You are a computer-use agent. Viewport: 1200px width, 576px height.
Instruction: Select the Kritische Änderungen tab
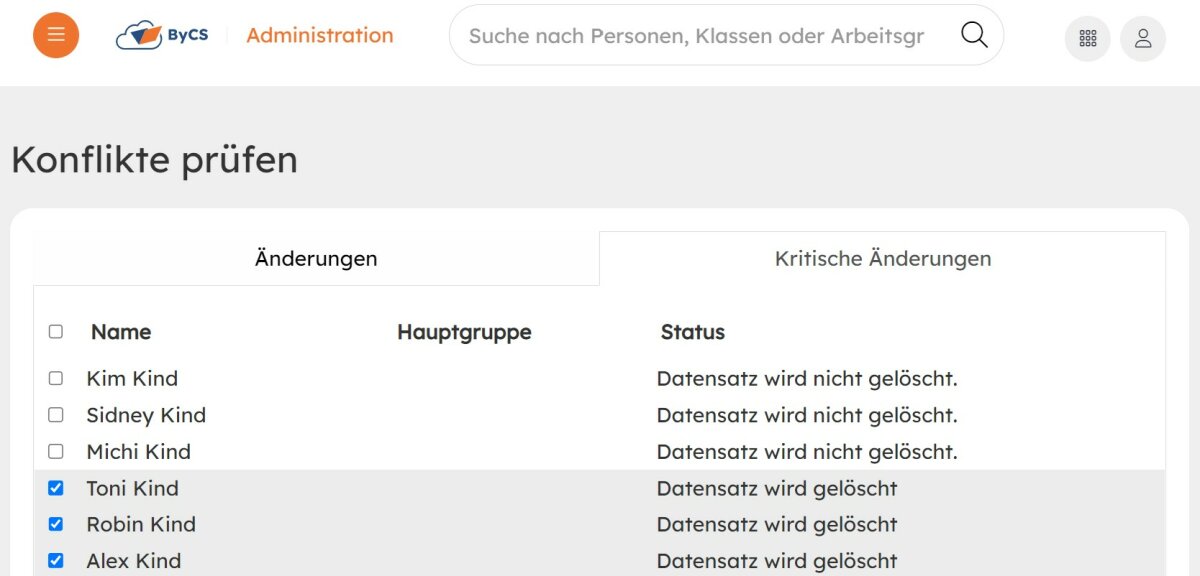click(x=882, y=258)
